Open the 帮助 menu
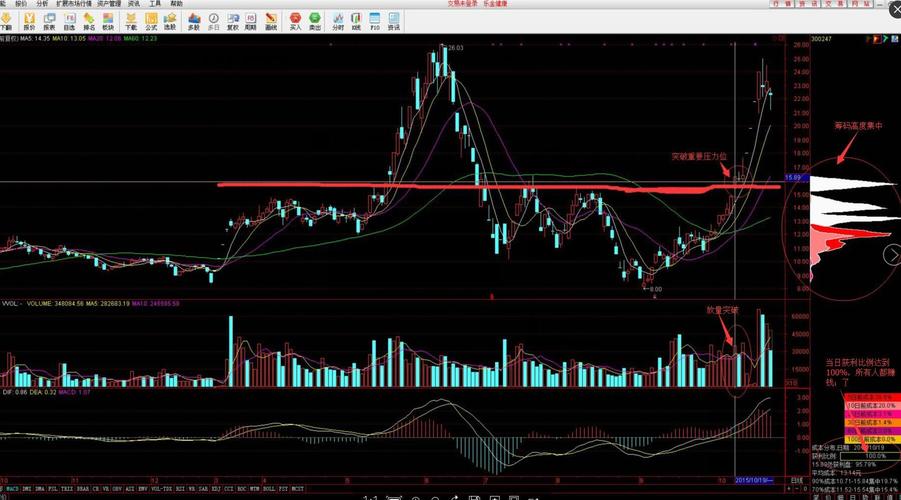 [176, 3]
